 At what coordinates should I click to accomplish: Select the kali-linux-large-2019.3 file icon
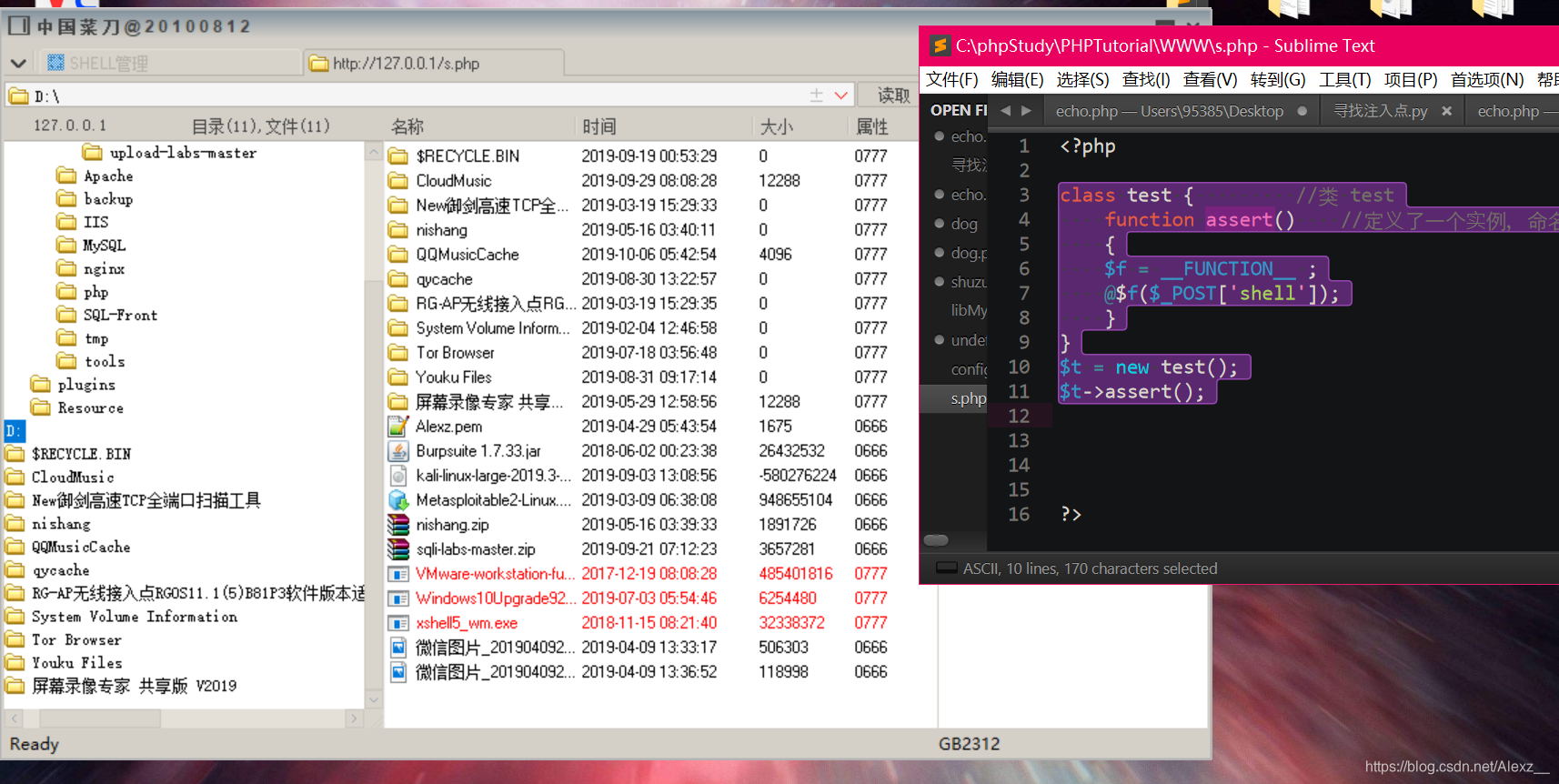[x=397, y=476]
